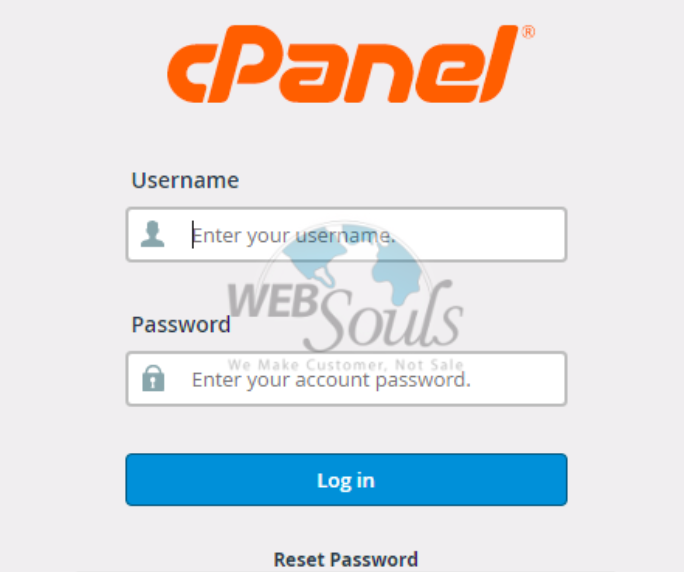Click the blinking text cursor in Username
684x572 pixels.
pyautogui.click(x=193, y=235)
